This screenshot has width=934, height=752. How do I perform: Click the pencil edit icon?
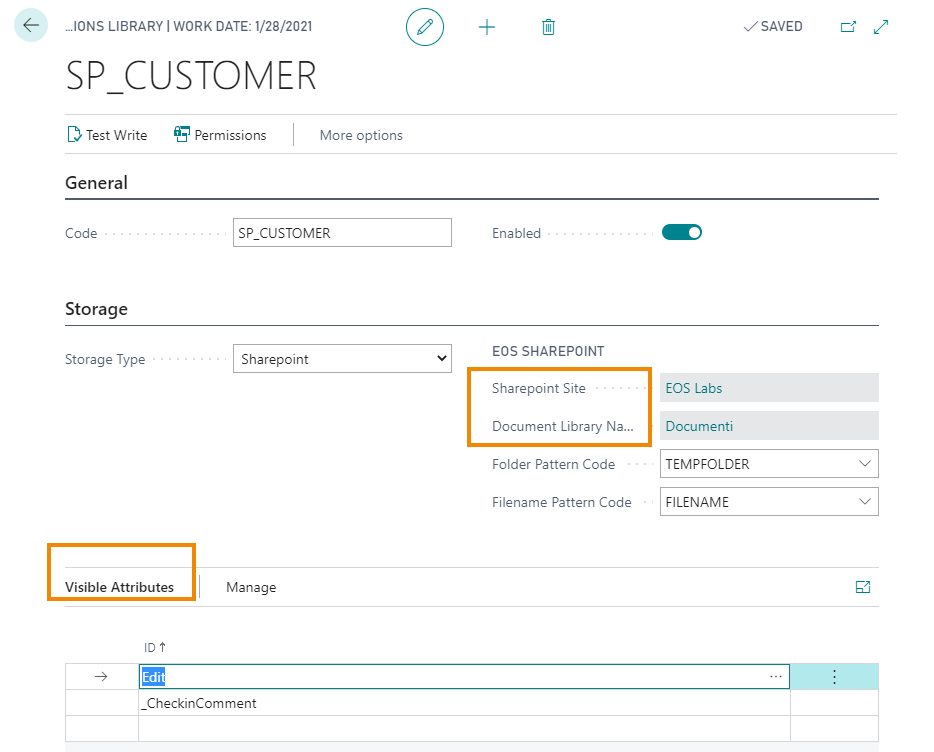[424, 27]
